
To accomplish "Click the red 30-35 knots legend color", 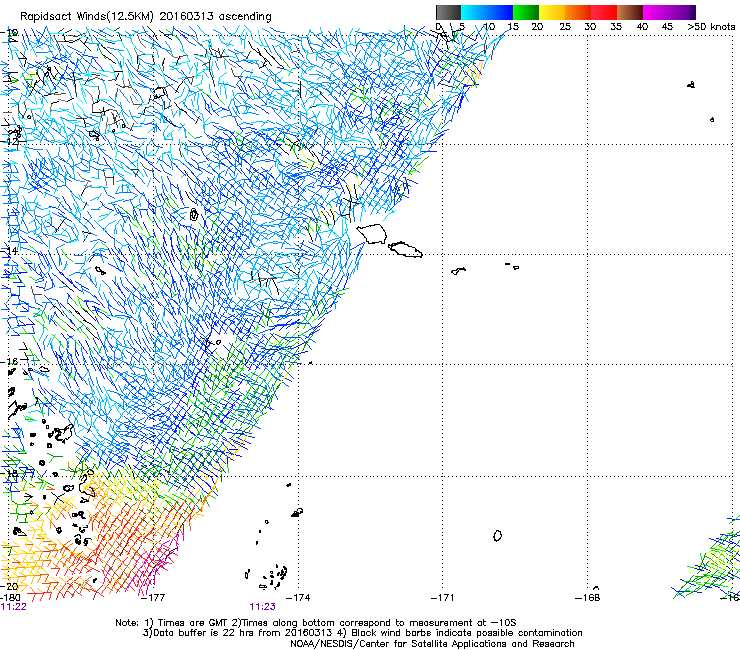I will [x=604, y=12].
